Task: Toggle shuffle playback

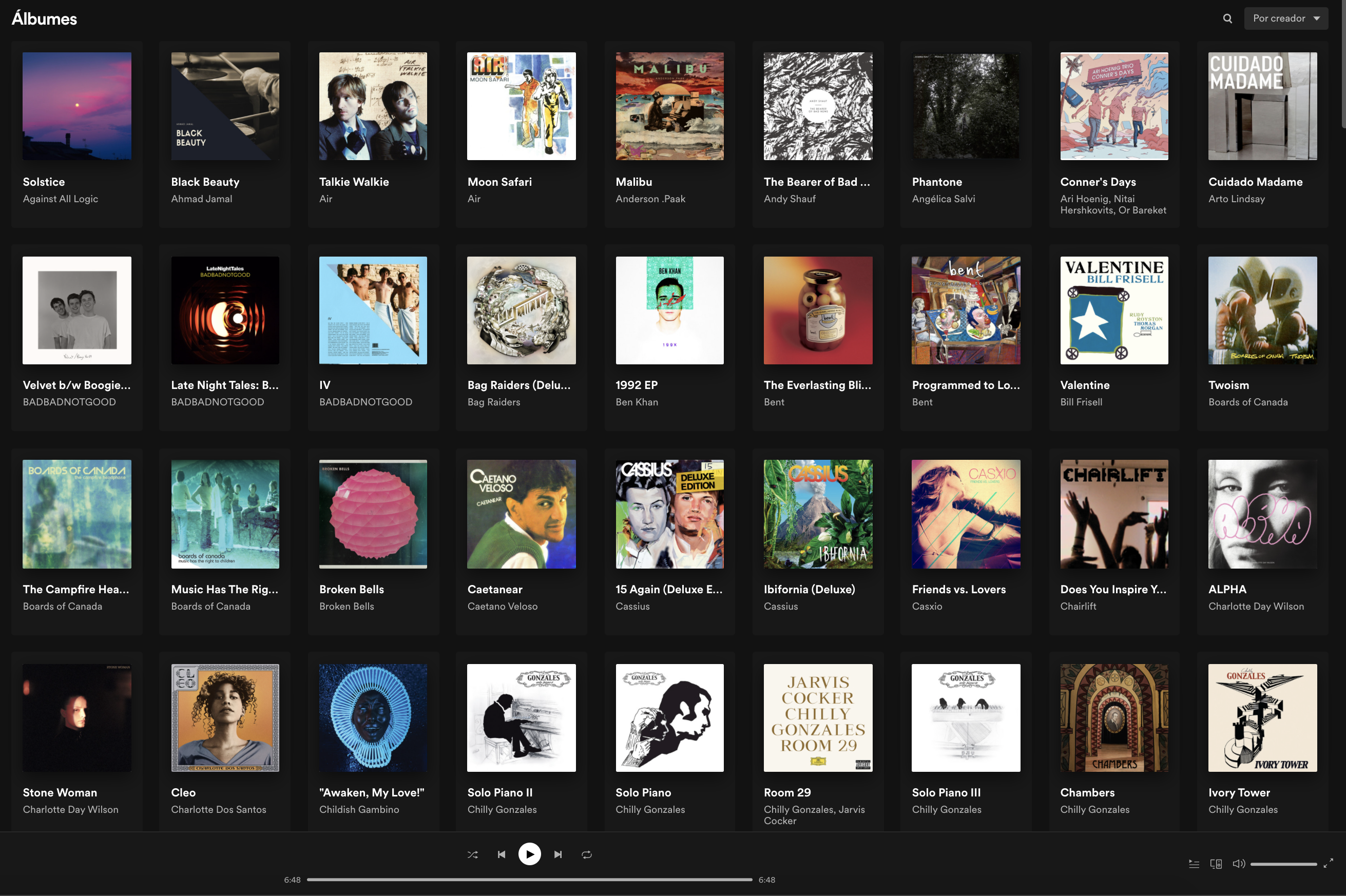Action: (x=473, y=854)
